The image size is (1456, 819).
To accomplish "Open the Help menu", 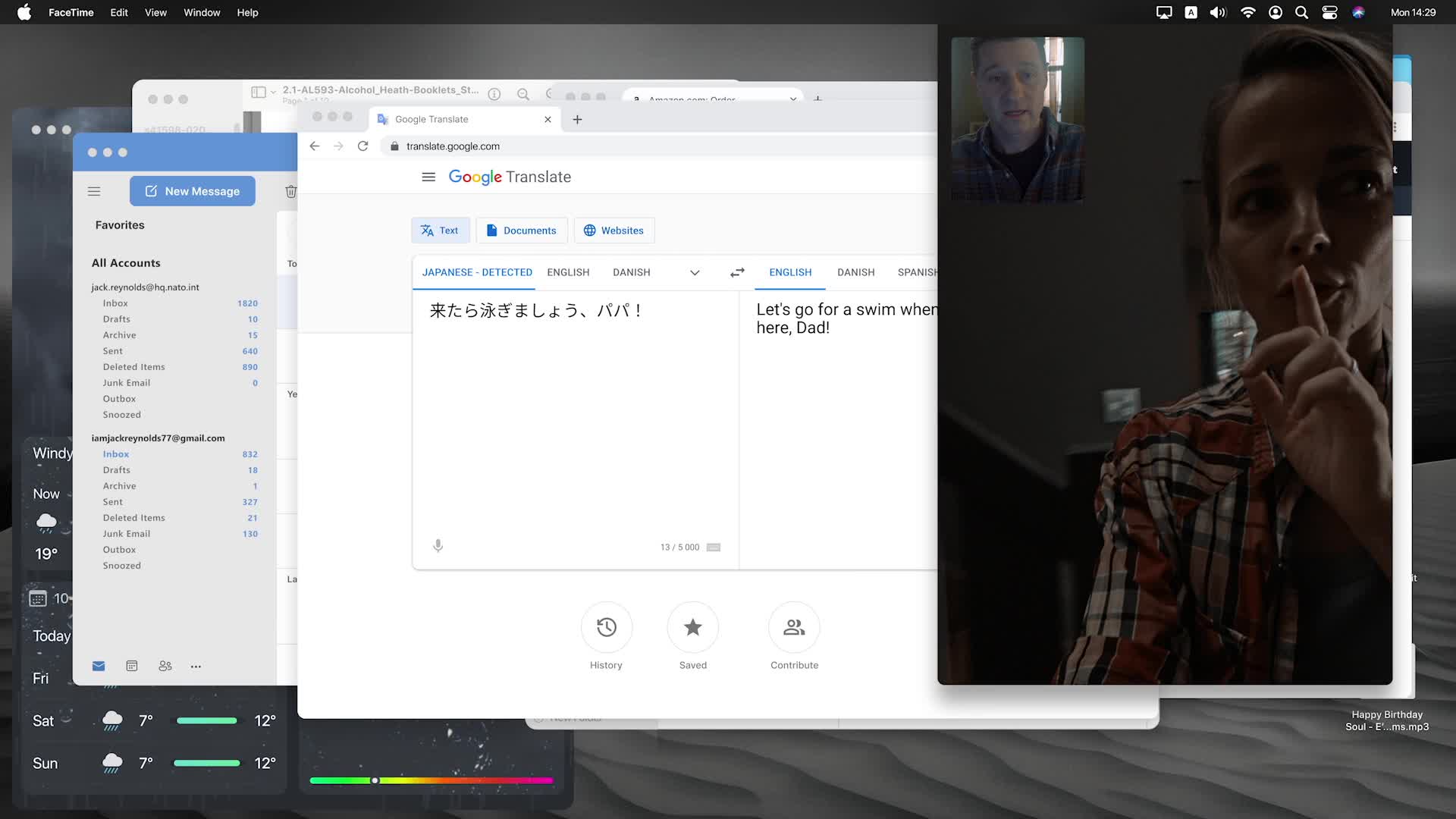I will 247,12.
